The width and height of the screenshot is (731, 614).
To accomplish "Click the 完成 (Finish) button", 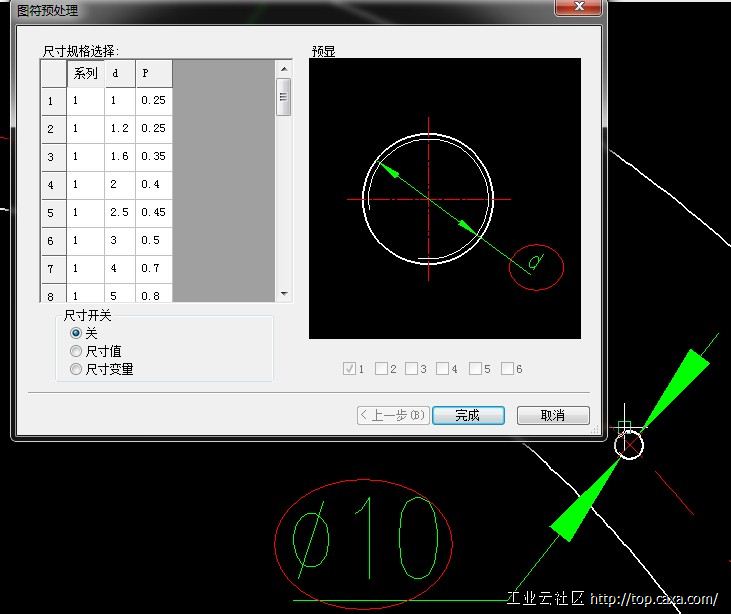I will click(467, 415).
